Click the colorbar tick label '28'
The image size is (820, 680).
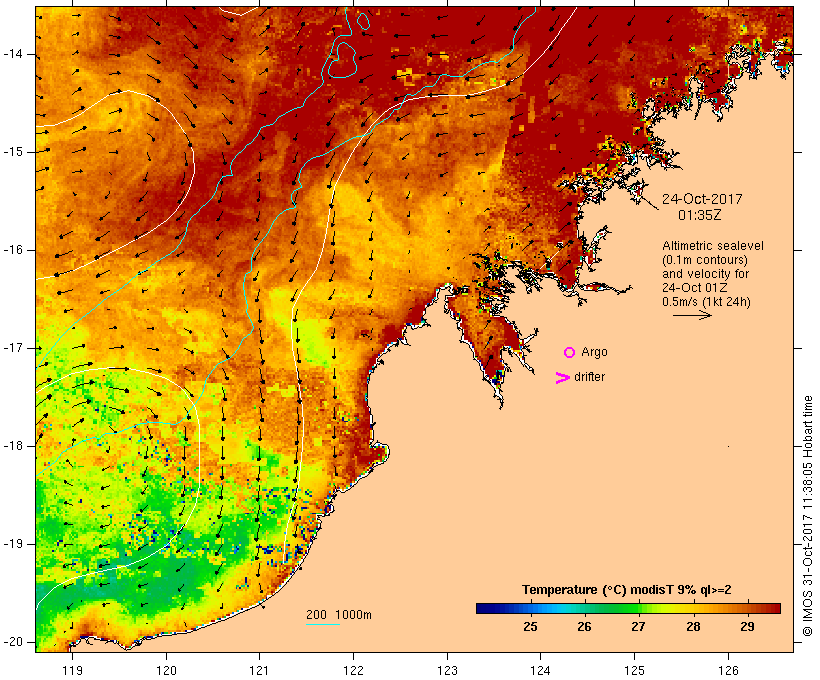pos(693,626)
